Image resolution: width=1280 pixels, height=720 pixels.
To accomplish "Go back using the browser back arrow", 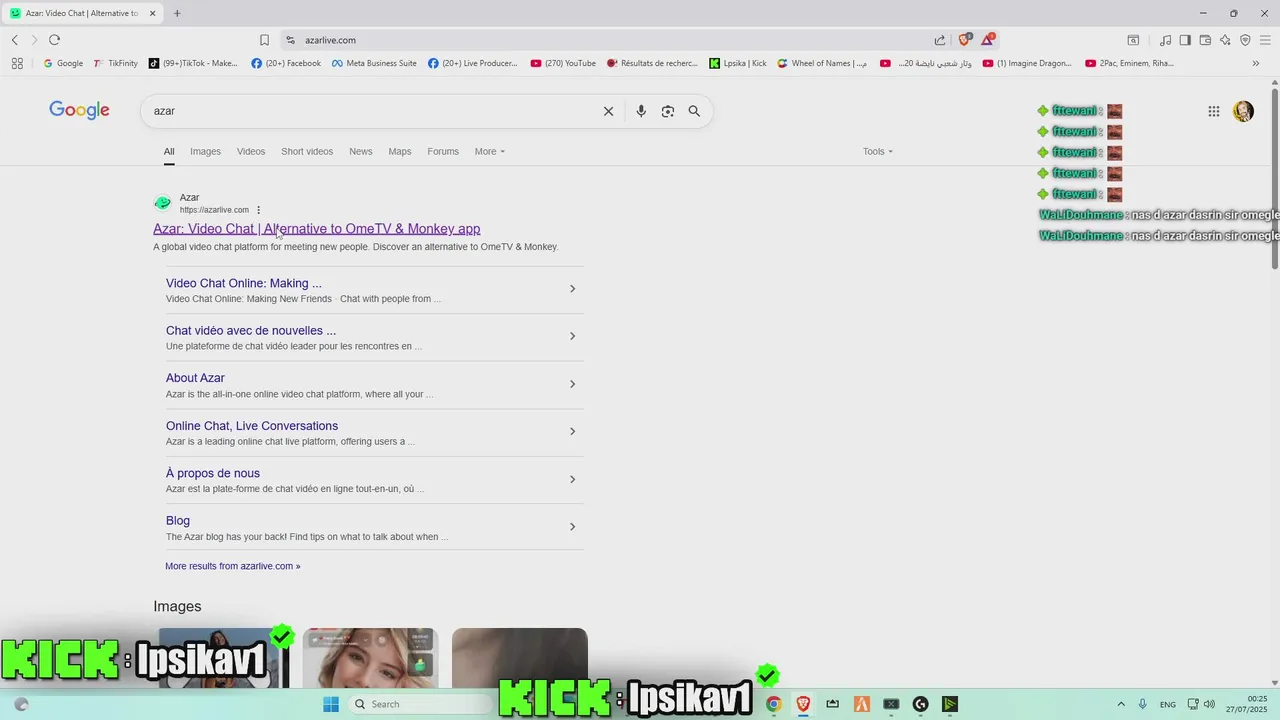I will point(14,40).
